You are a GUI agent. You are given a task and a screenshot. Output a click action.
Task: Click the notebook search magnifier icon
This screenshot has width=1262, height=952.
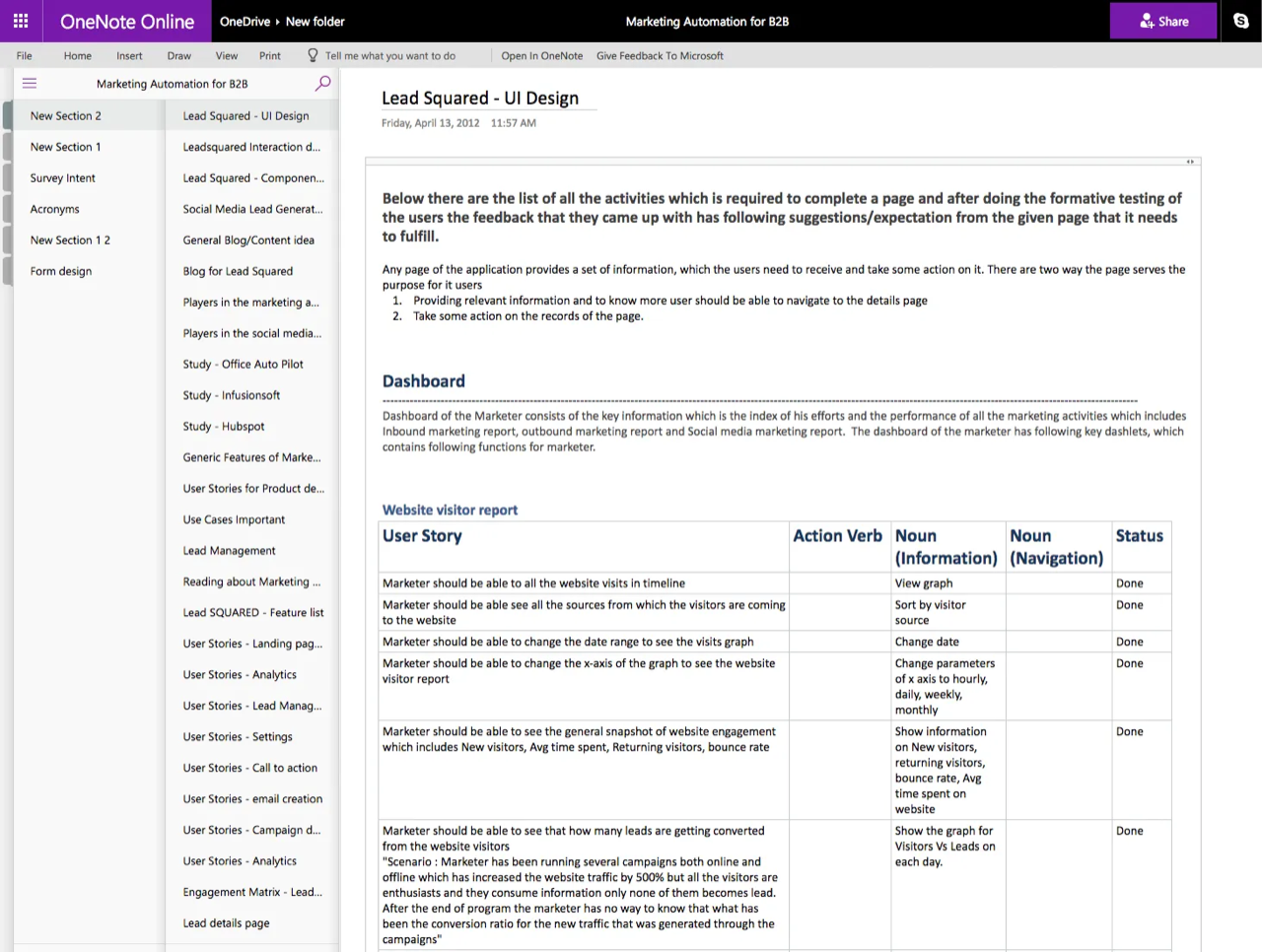322,84
